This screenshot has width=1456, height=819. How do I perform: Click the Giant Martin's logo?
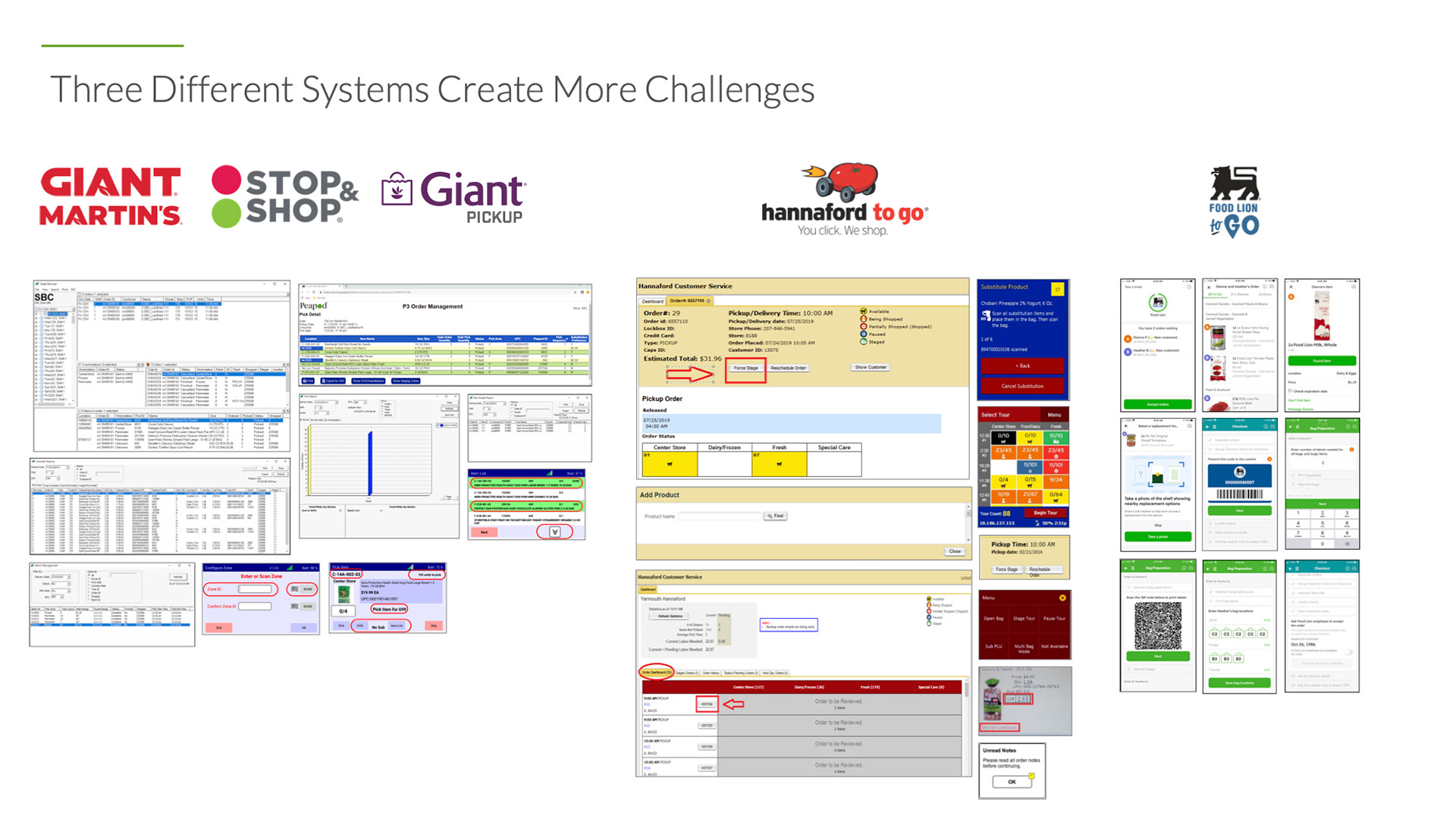(x=110, y=197)
